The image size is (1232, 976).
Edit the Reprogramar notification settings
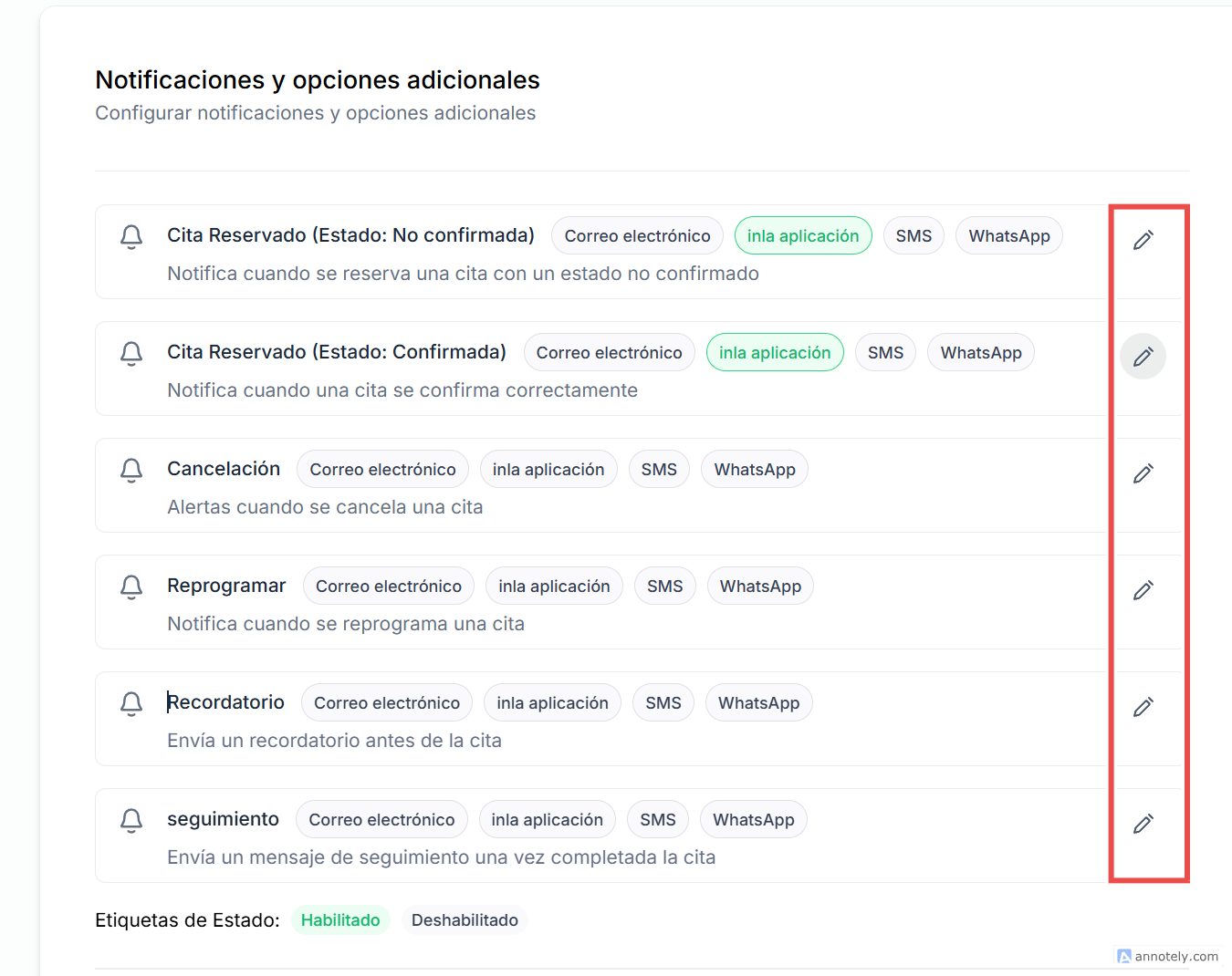pyautogui.click(x=1143, y=590)
